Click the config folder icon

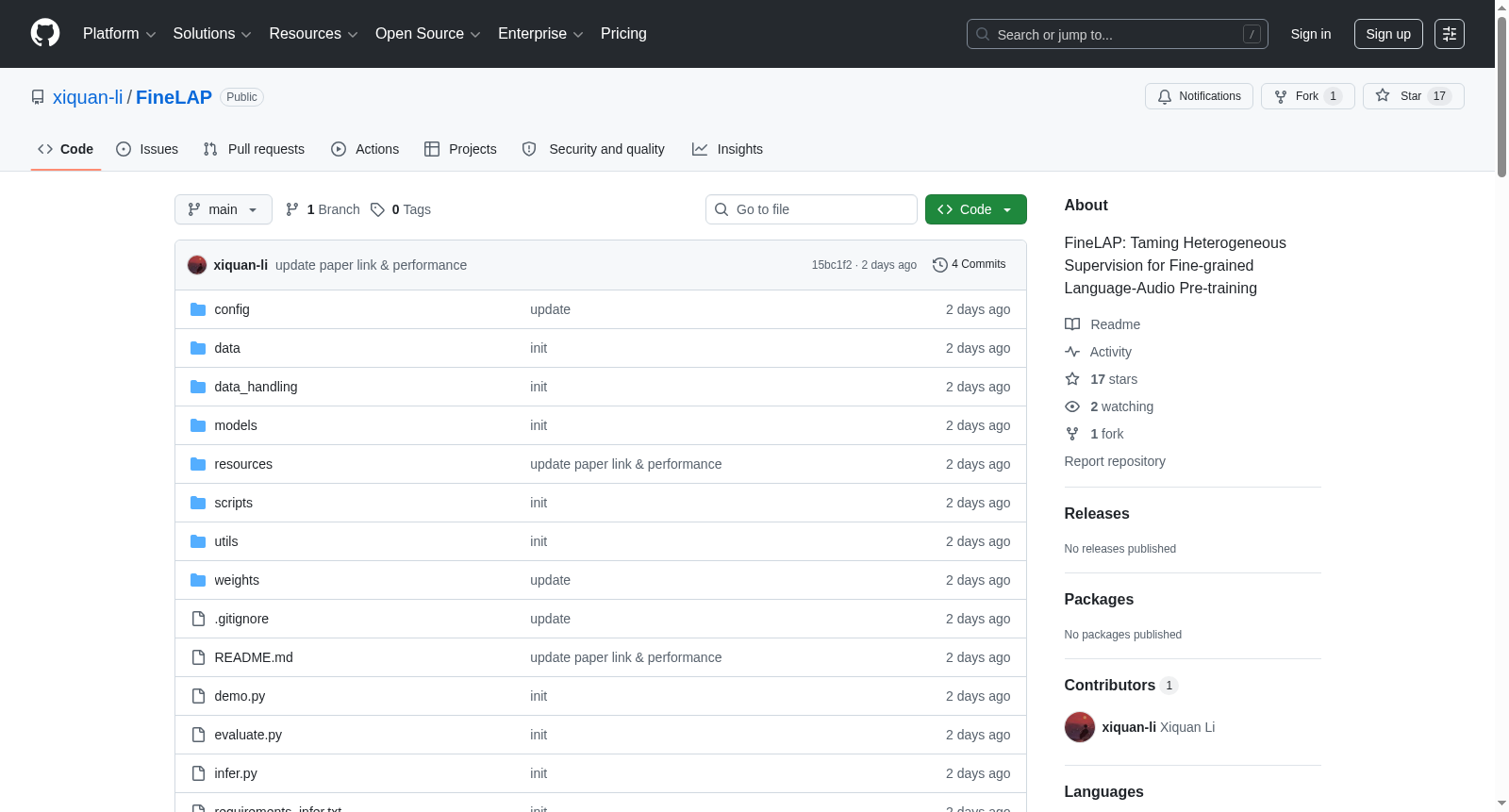click(x=198, y=309)
